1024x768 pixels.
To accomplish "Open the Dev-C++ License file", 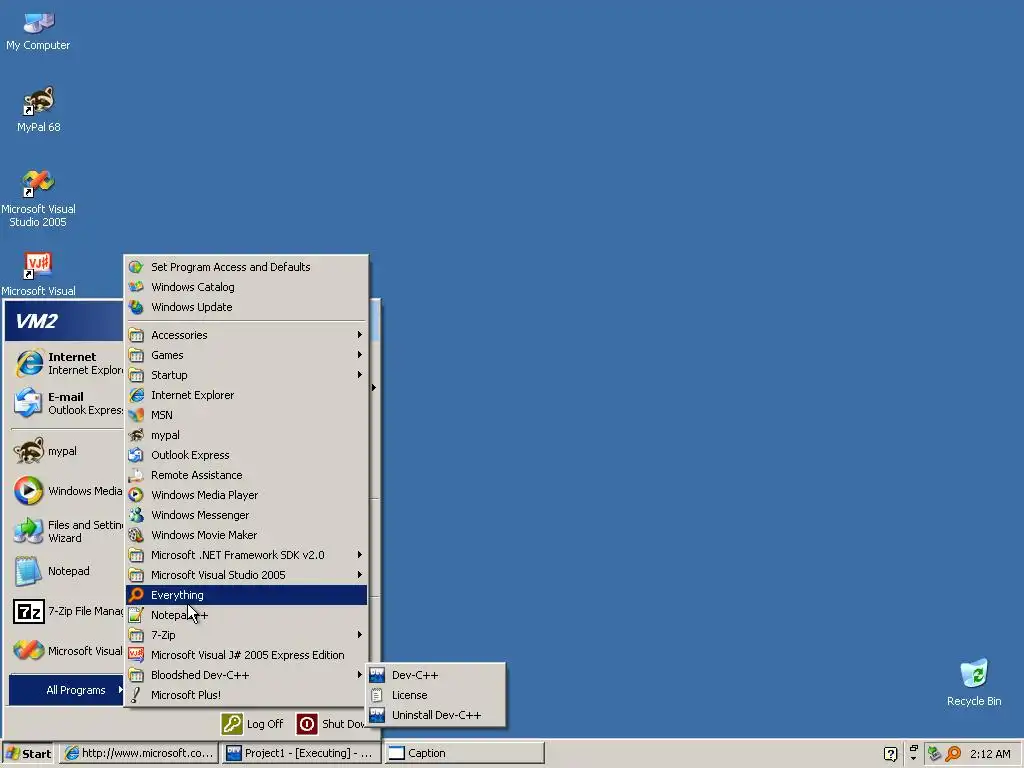I will point(436,696).
